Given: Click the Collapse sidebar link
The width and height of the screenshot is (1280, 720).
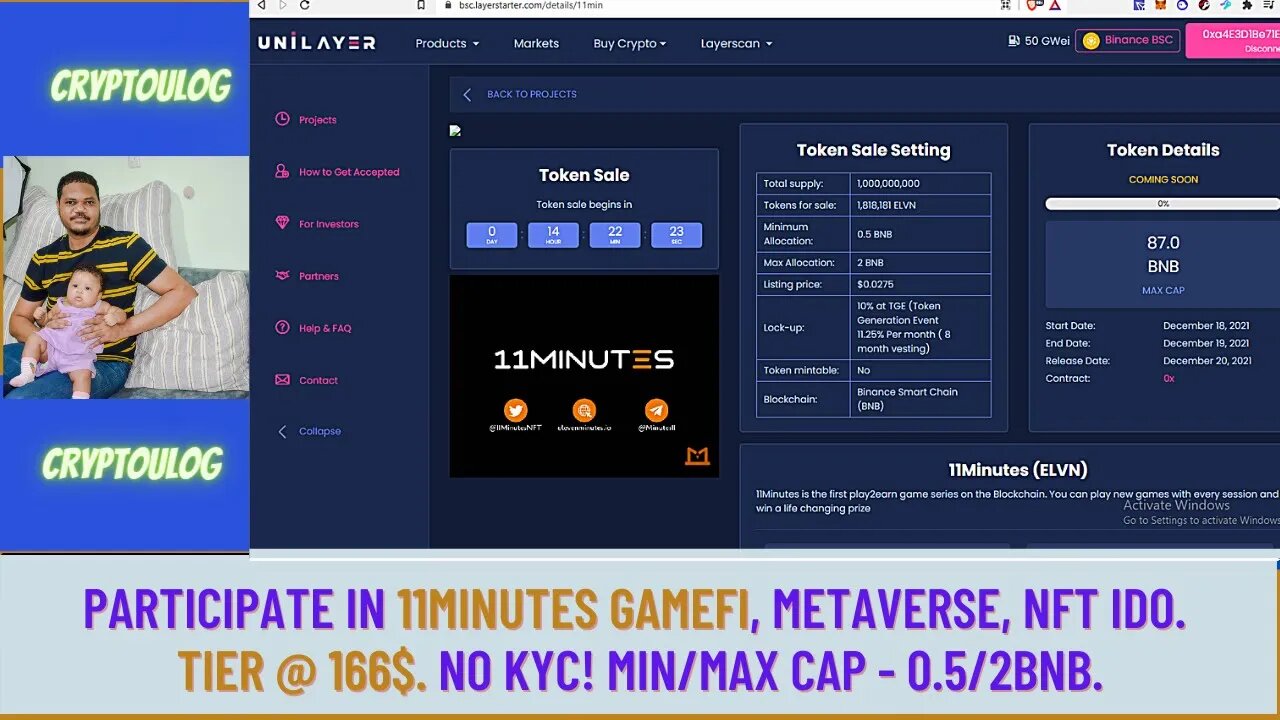Looking at the screenshot, I should click(320, 431).
